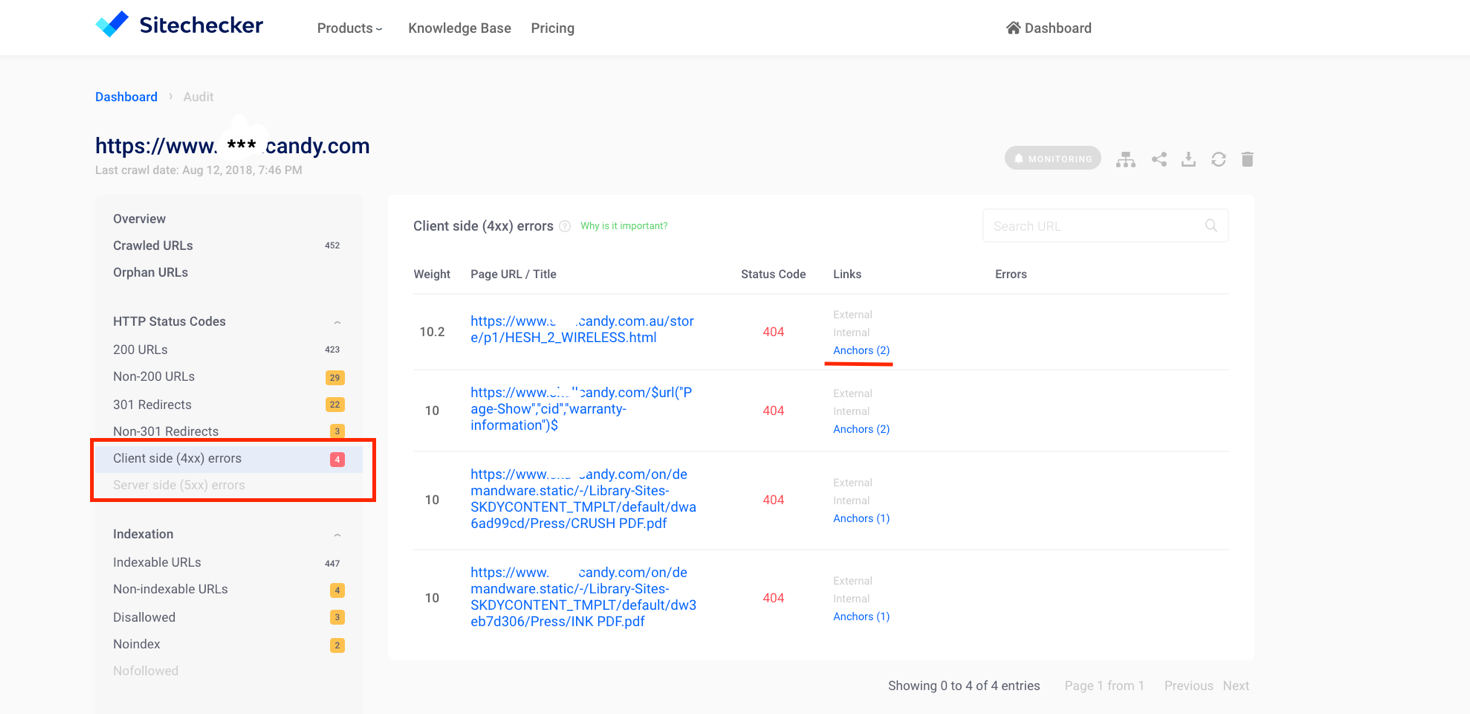Select Overview in the sidebar
Viewport: 1470px width, 714px height.
click(x=139, y=219)
